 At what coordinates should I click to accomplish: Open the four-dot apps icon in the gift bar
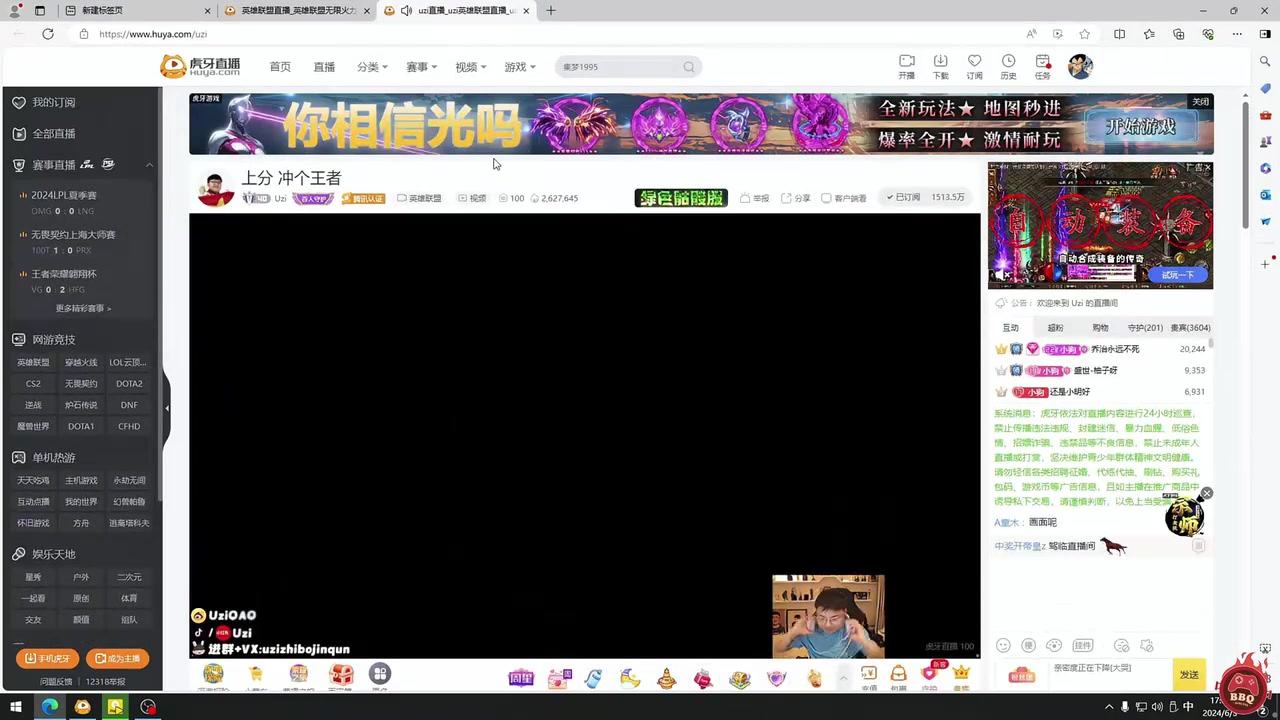click(x=379, y=674)
